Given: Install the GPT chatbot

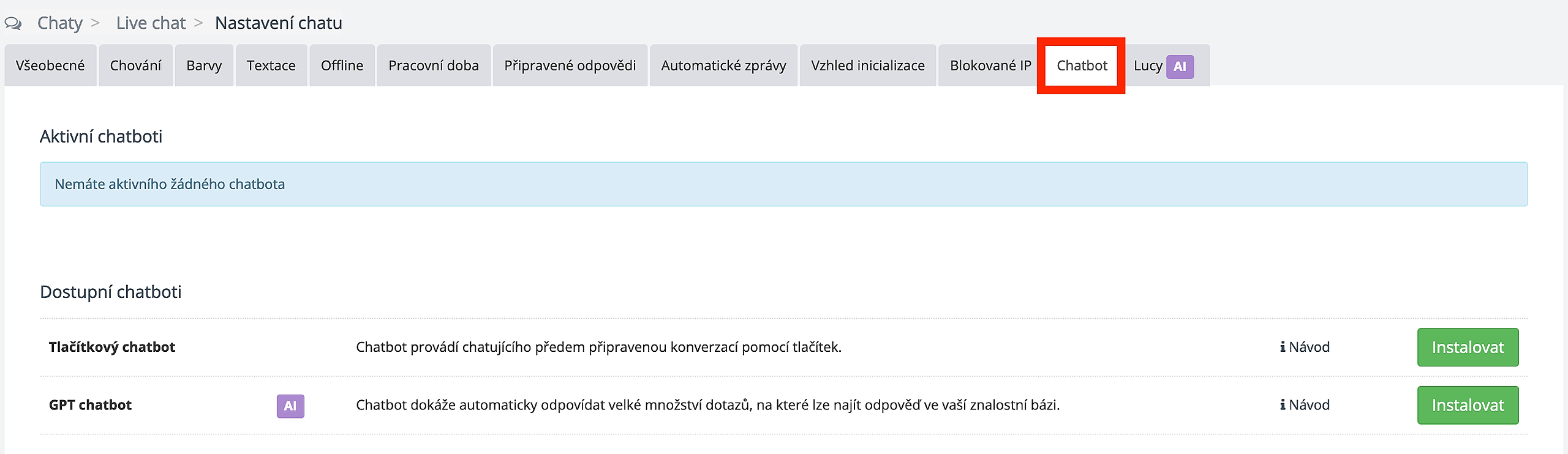Looking at the screenshot, I should click(1468, 405).
